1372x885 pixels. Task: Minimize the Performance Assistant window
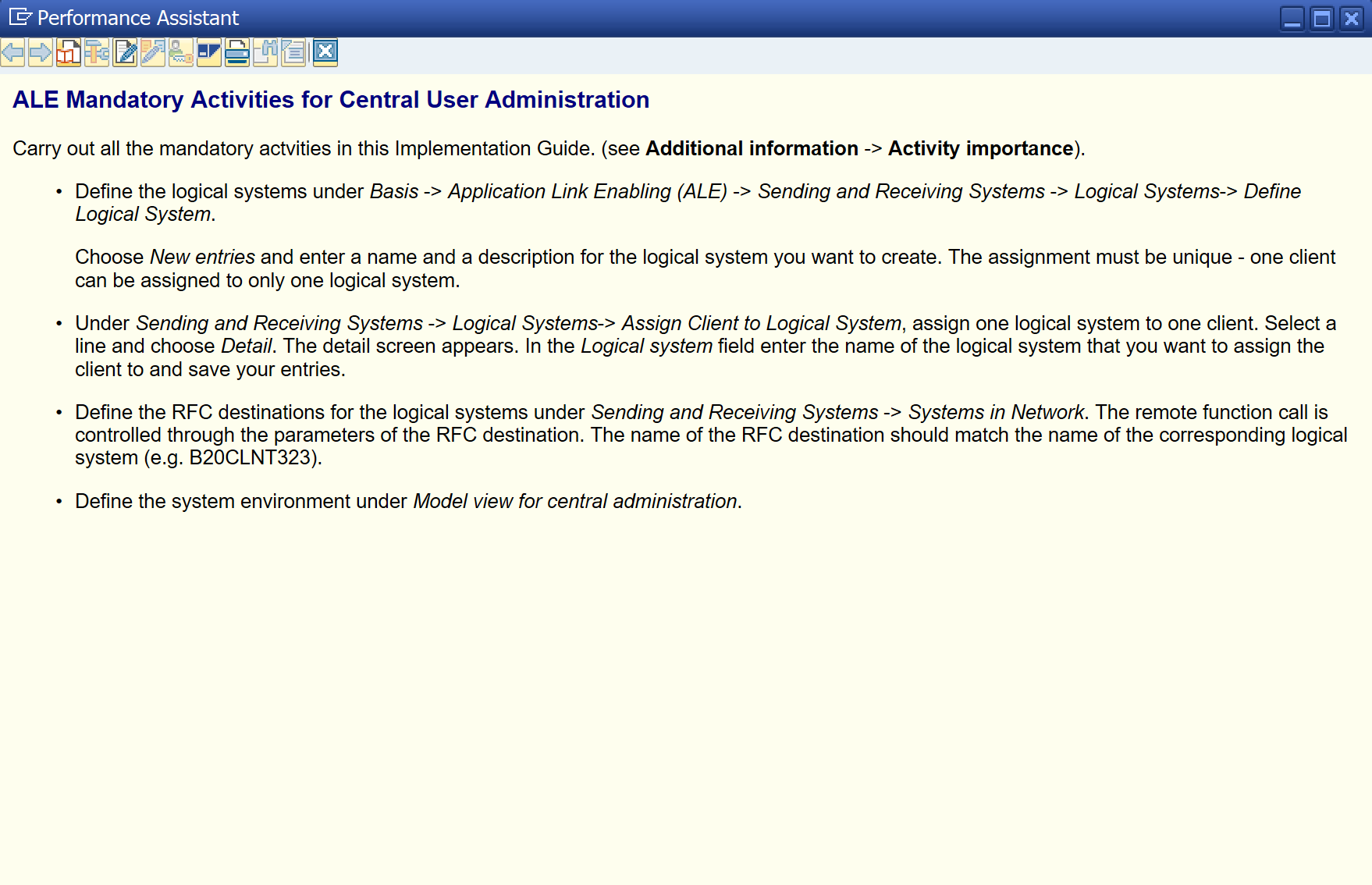pos(1292,18)
